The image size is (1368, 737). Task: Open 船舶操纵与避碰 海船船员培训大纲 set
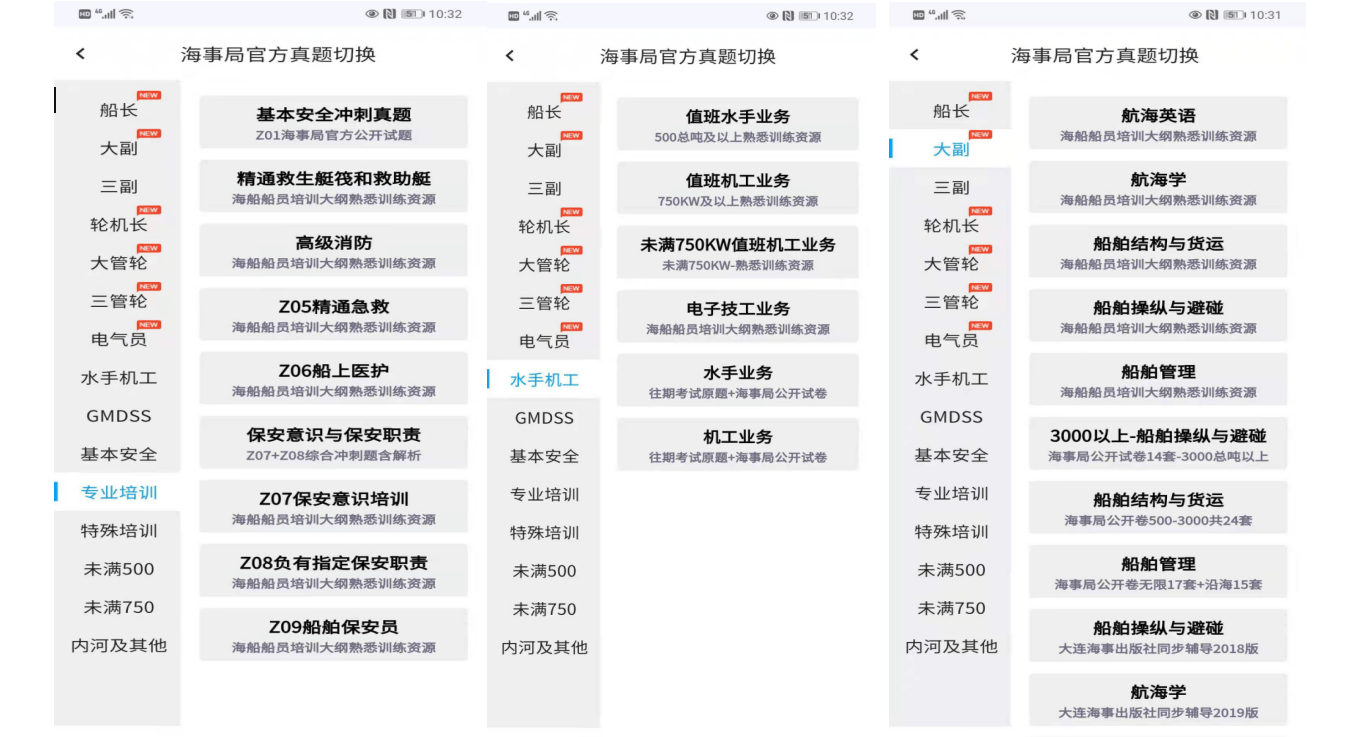(1158, 316)
